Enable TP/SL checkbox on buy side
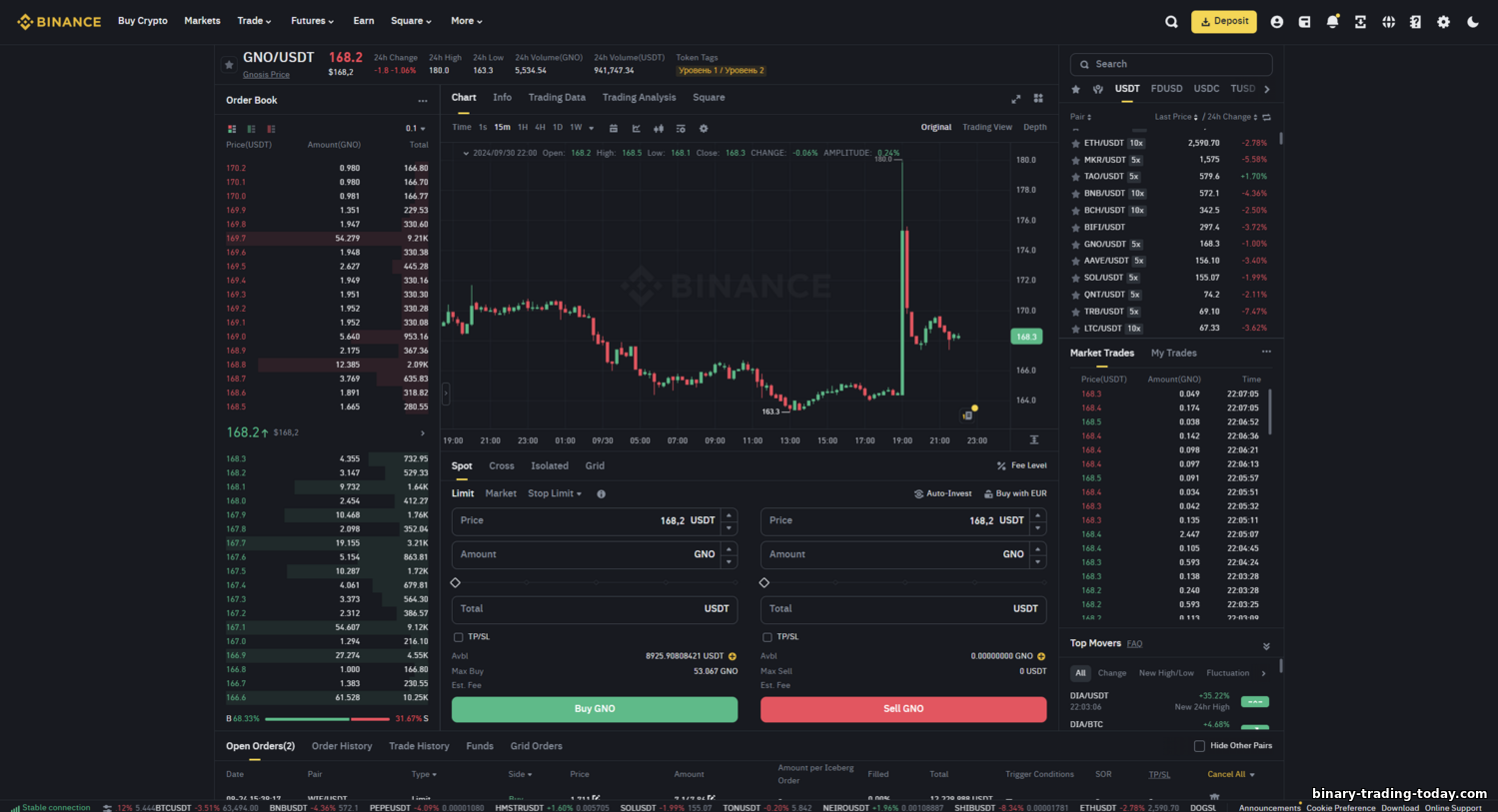Viewport: 1498px width, 812px height. 459,637
